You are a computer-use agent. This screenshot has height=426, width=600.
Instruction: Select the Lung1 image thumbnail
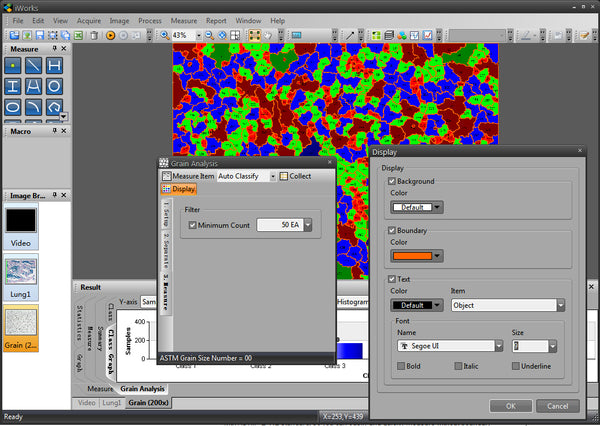pyautogui.click(x=21, y=277)
